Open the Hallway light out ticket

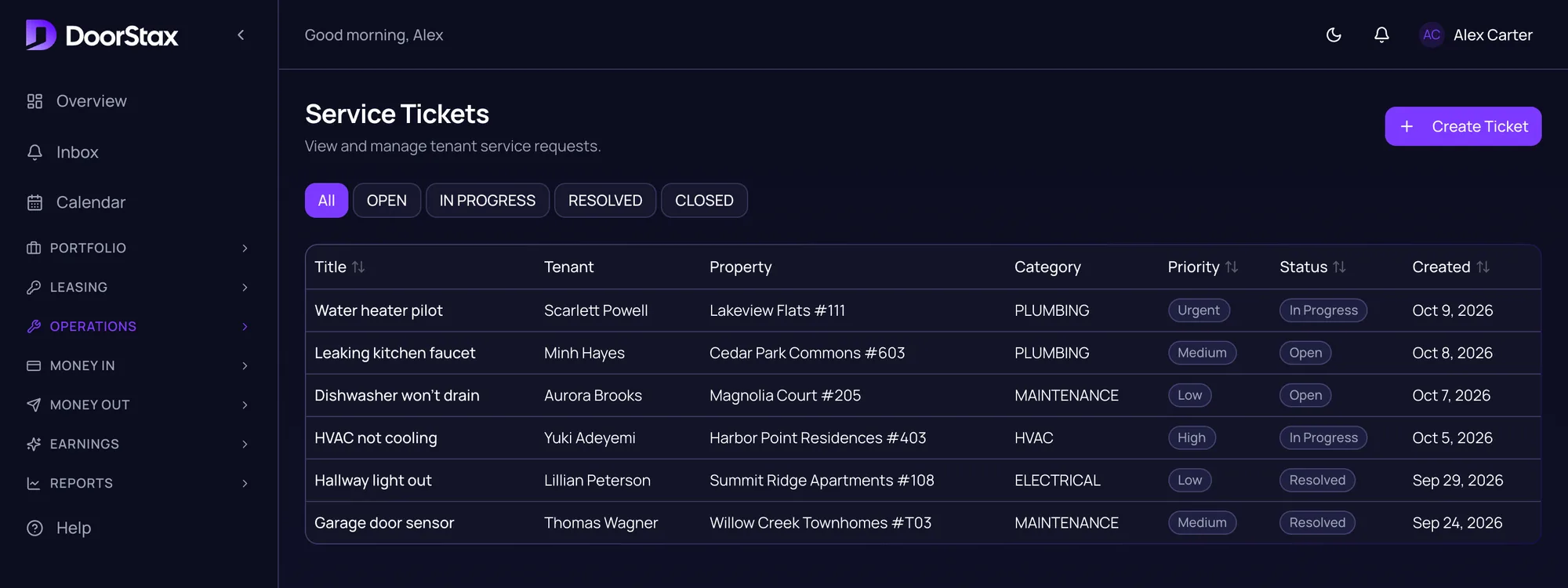click(x=373, y=480)
